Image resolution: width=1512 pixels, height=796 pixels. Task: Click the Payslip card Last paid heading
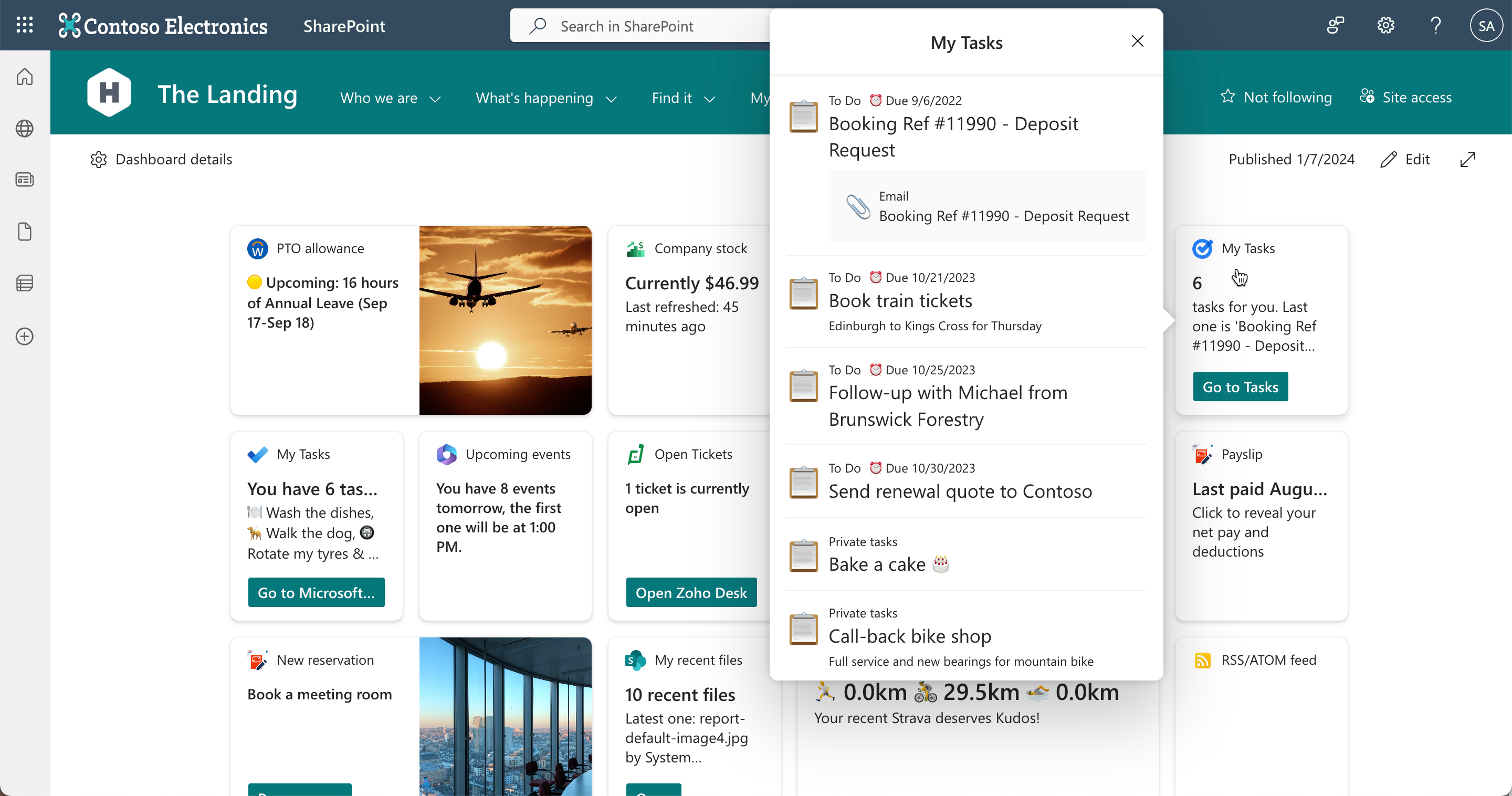[1259, 489]
